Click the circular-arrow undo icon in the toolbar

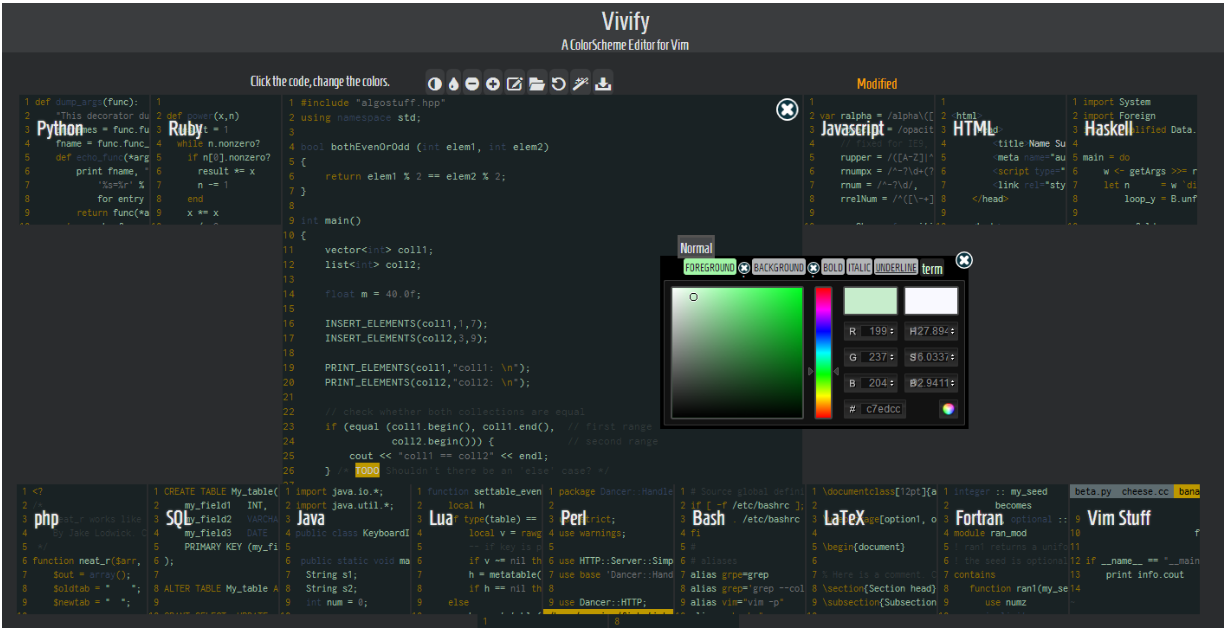click(559, 84)
